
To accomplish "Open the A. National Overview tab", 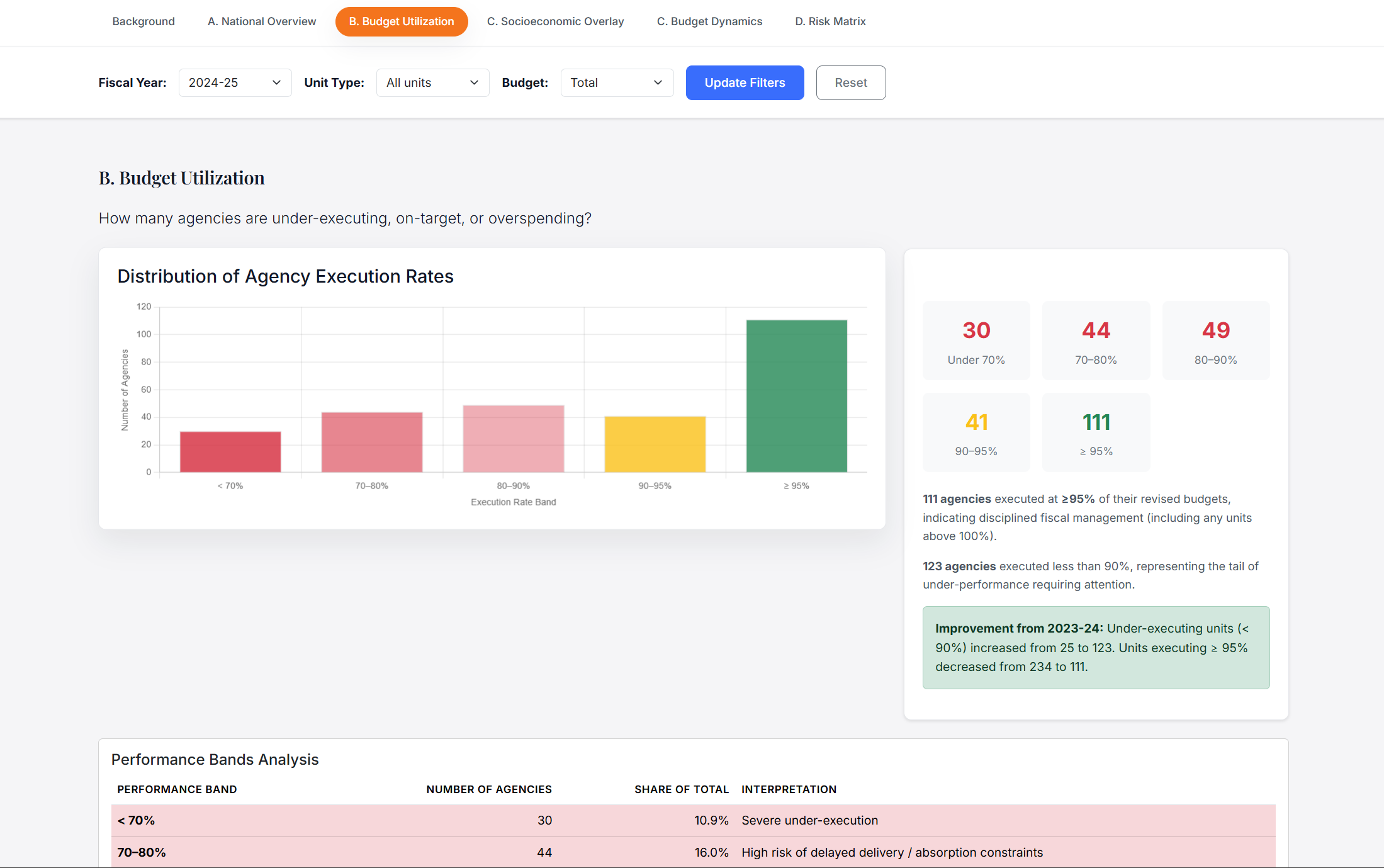I will click(262, 21).
